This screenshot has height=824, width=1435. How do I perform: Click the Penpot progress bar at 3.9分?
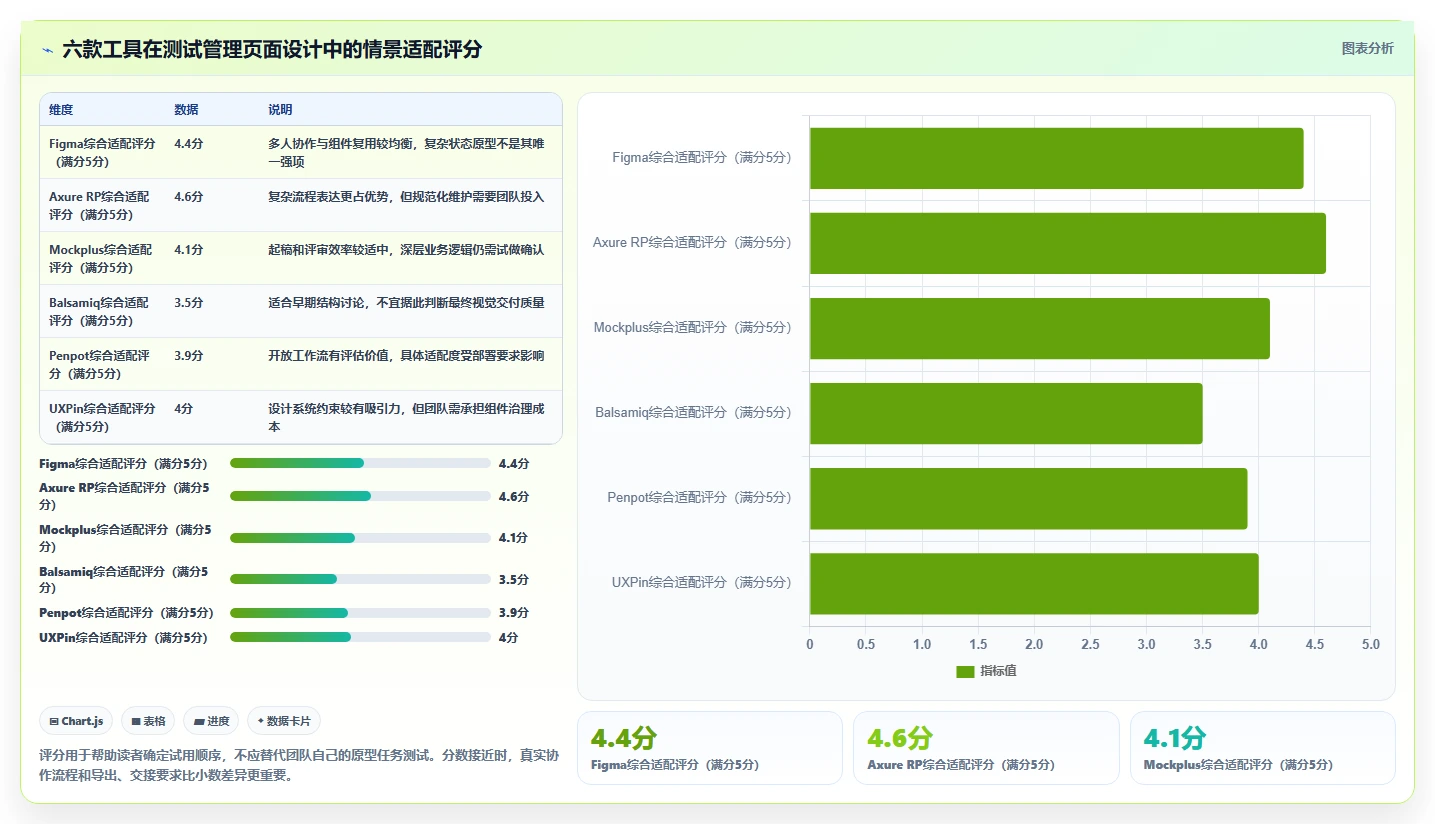(x=360, y=613)
